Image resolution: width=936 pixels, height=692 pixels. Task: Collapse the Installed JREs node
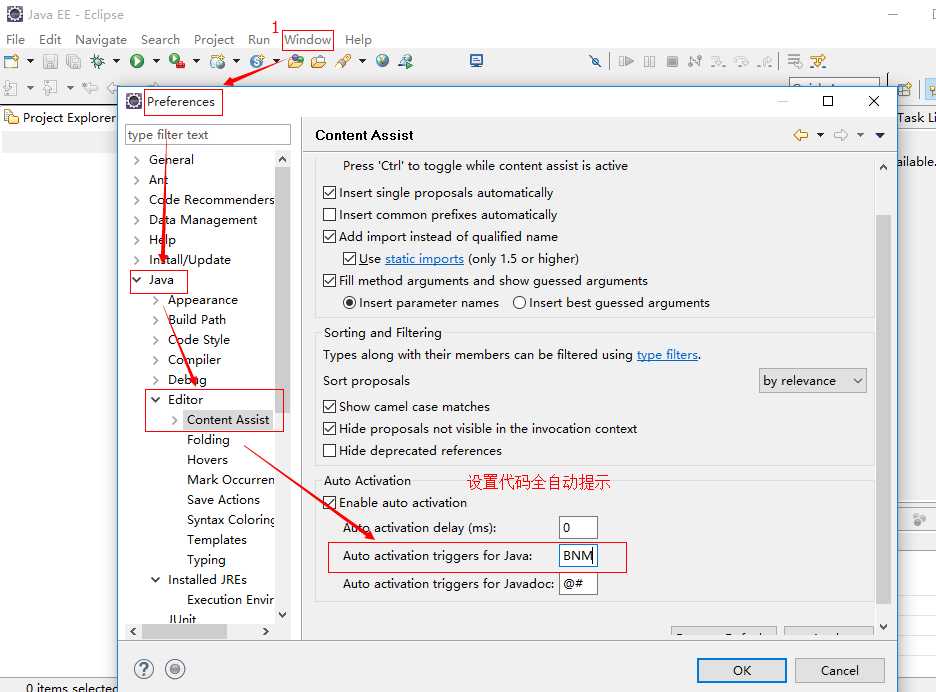point(156,580)
